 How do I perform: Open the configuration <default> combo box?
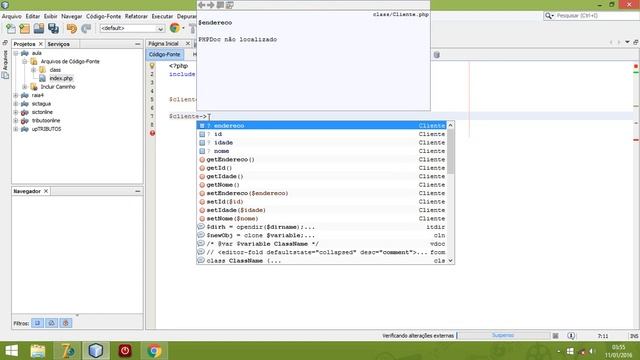click(132, 28)
